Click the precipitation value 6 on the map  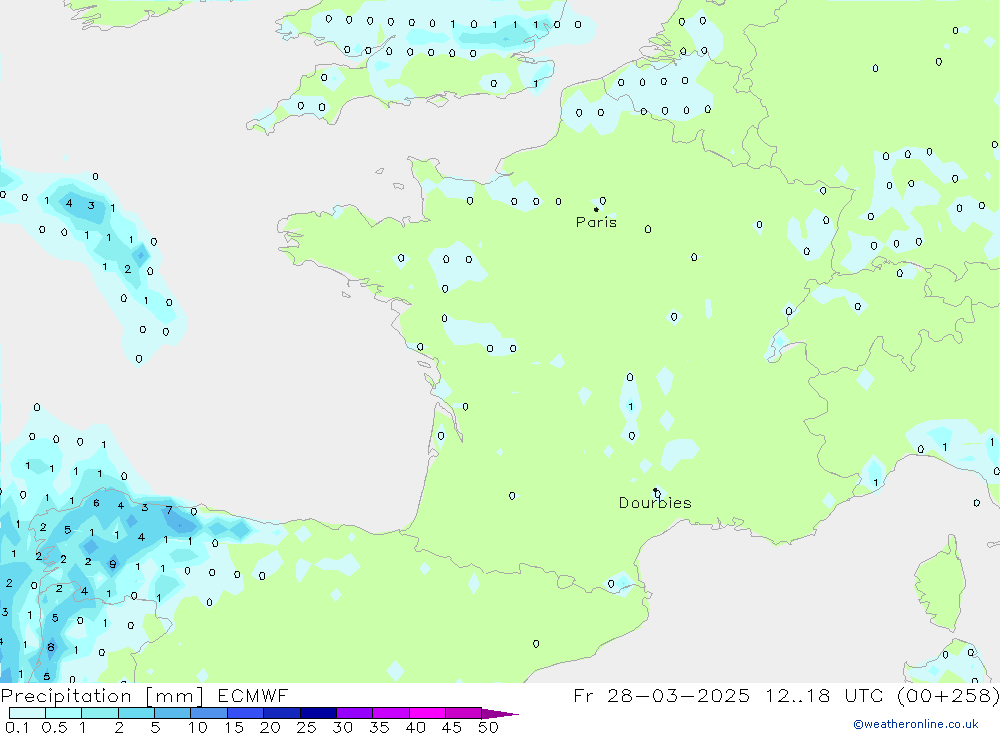tap(96, 503)
